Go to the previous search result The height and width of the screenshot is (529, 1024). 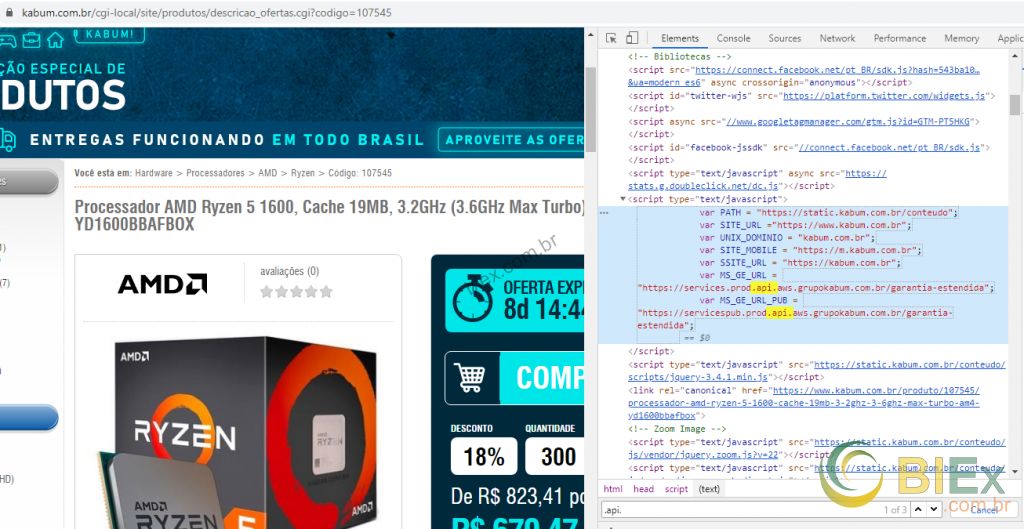[x=919, y=509]
